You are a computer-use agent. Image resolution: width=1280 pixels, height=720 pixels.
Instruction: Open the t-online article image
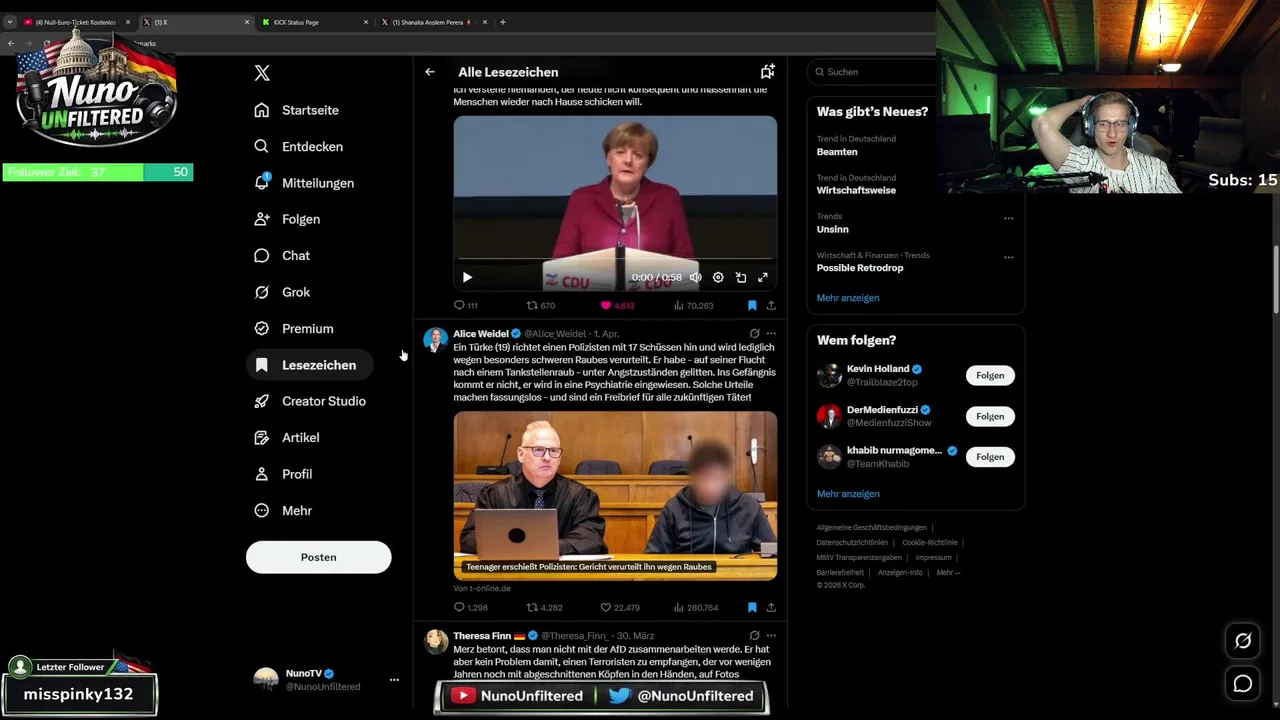(615, 496)
